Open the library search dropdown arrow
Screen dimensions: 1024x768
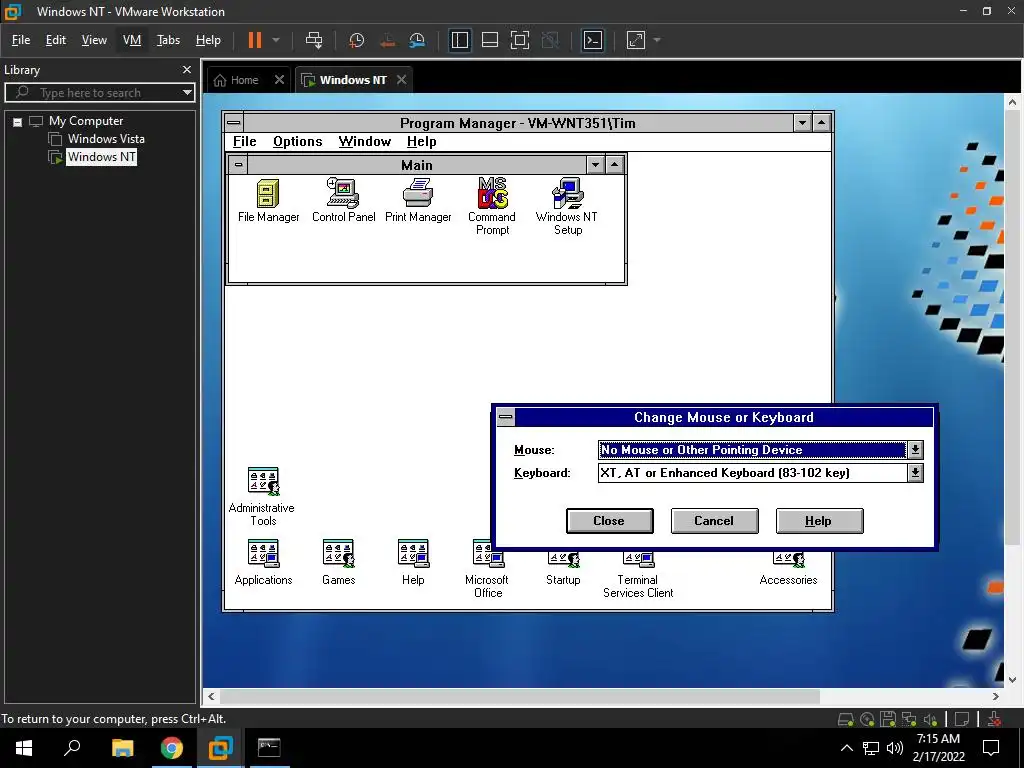click(x=187, y=93)
